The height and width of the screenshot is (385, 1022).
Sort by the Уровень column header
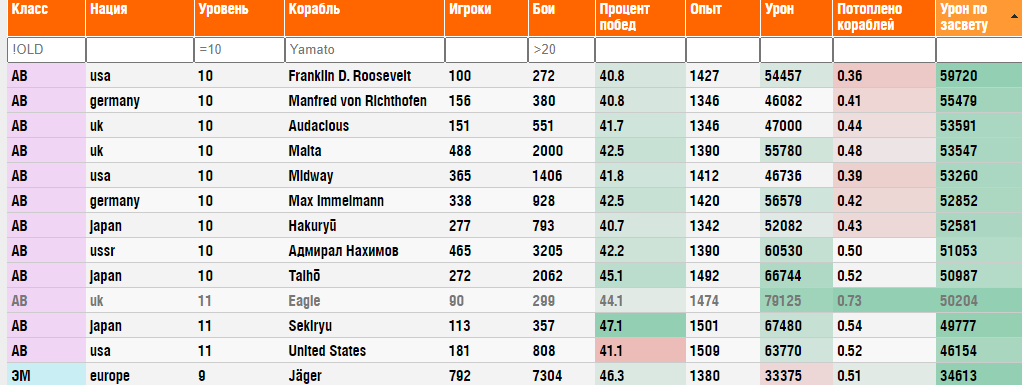[239, 18]
